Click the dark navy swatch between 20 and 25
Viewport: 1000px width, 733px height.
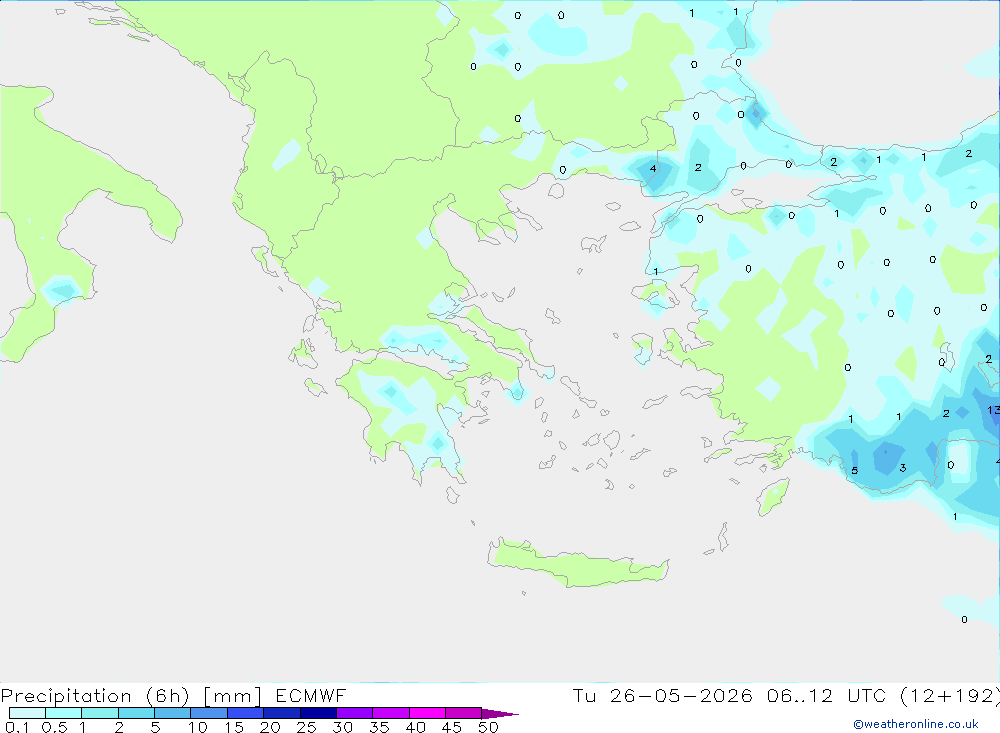click(282, 713)
